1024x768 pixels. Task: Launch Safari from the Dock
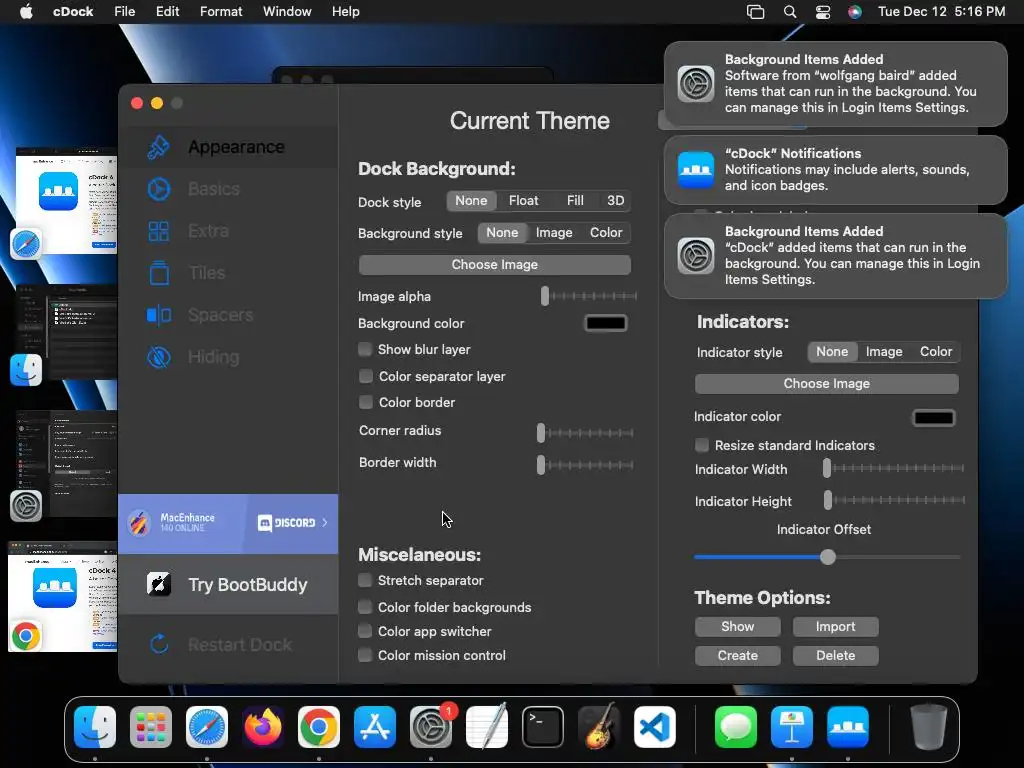click(207, 727)
